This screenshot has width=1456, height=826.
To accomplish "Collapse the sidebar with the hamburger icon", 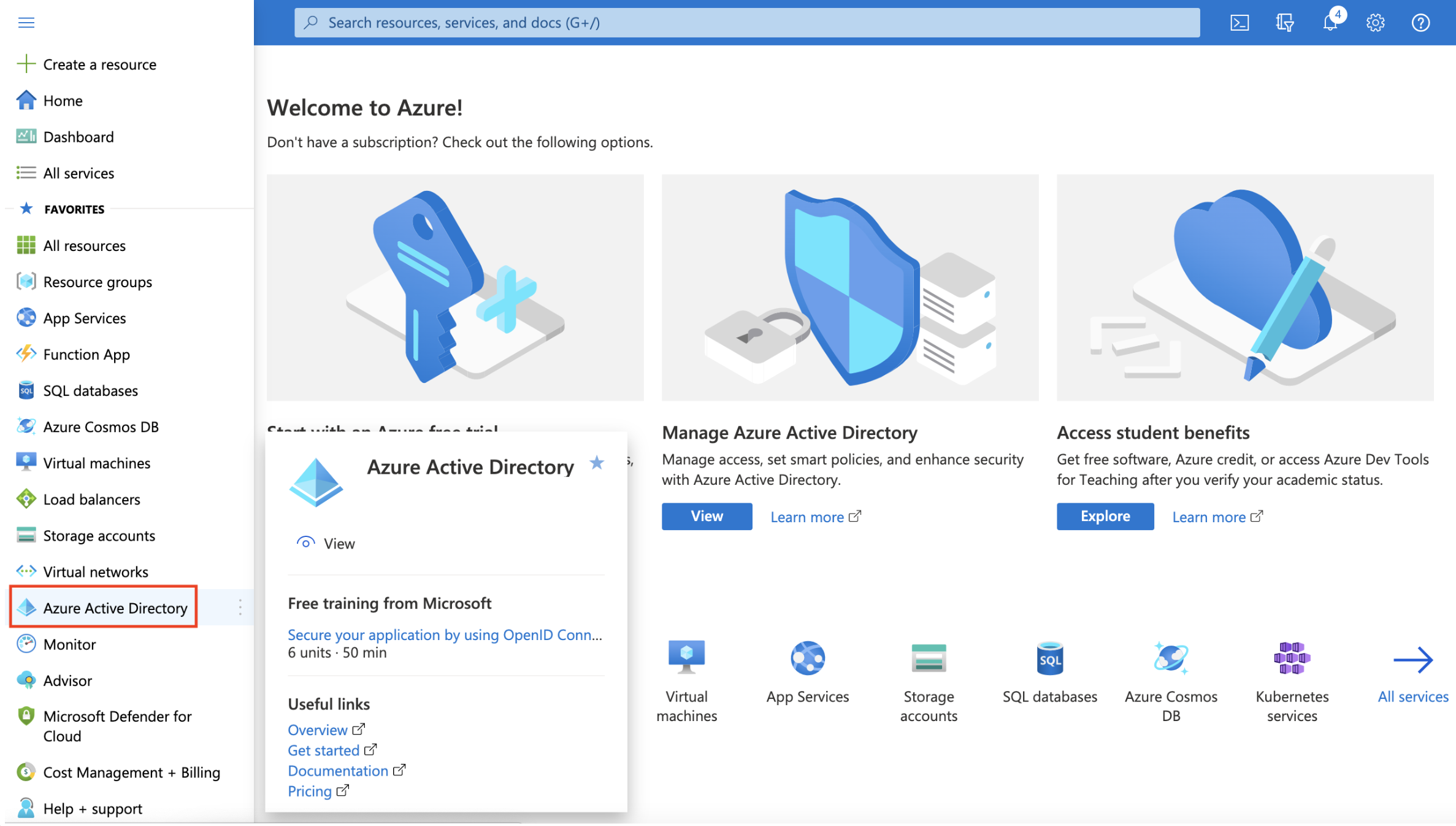I will [26, 22].
